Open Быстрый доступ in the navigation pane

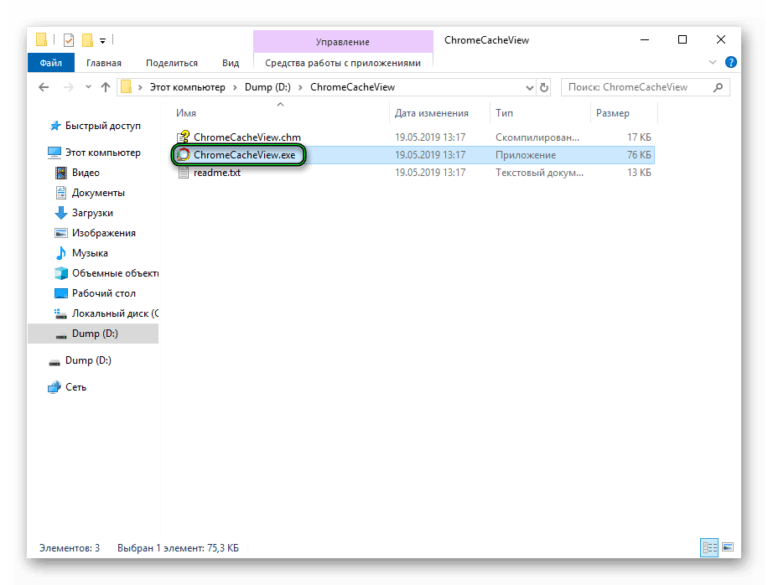pyautogui.click(x=103, y=126)
